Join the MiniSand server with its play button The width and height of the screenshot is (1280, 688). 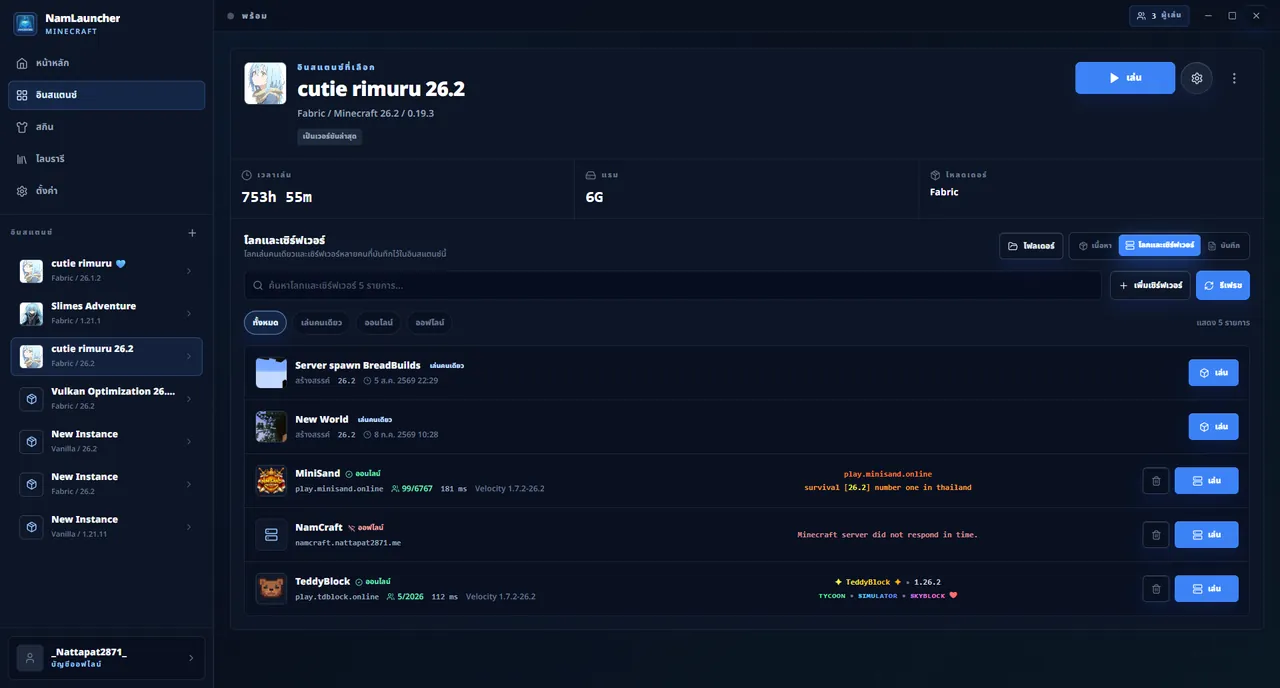[x=1206, y=481]
